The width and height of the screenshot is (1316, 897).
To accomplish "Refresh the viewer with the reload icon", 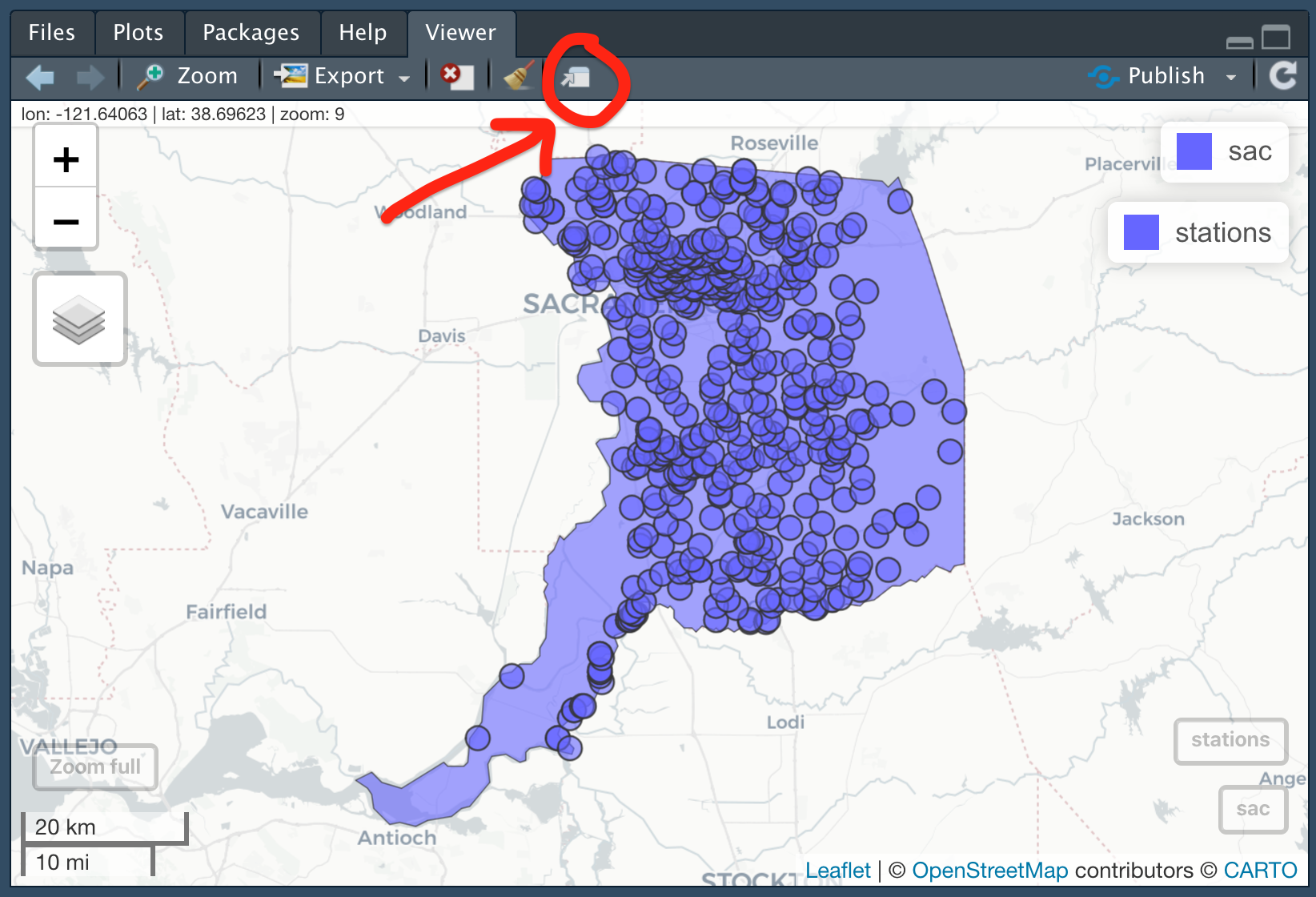I will tap(1283, 76).
